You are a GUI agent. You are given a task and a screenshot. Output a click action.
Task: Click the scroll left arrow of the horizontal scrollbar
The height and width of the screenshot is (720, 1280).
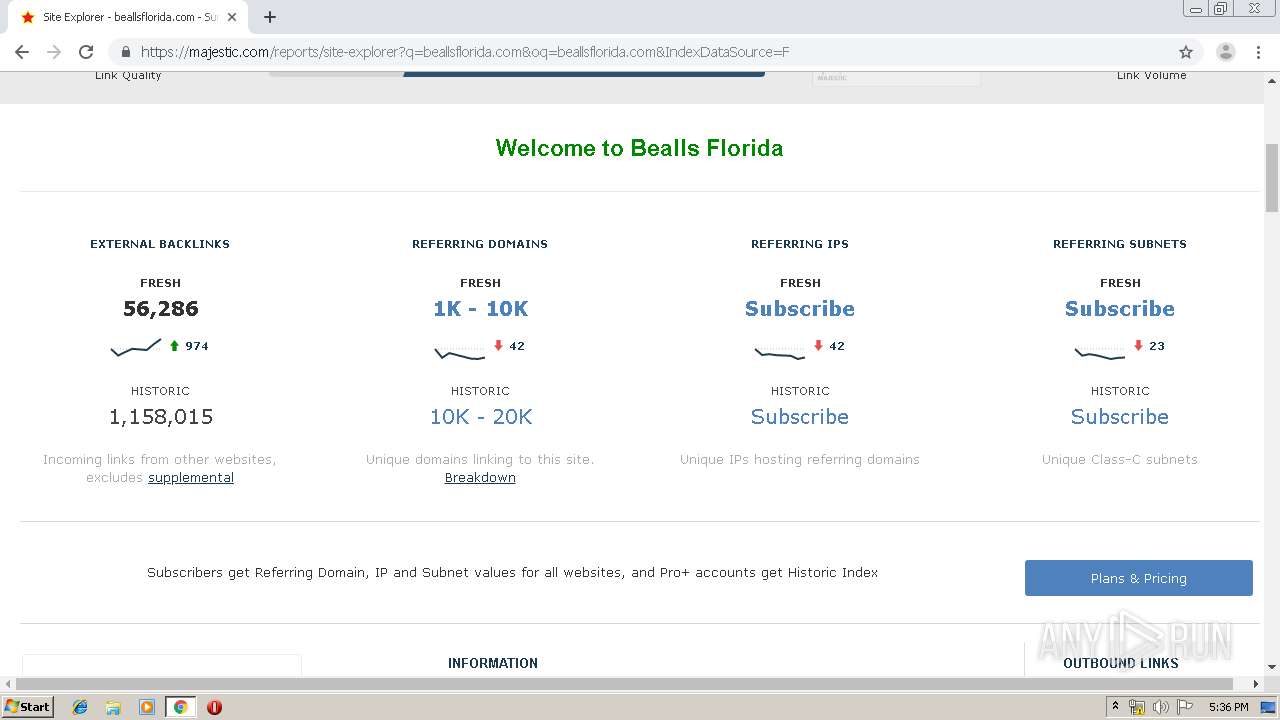click(x=8, y=684)
